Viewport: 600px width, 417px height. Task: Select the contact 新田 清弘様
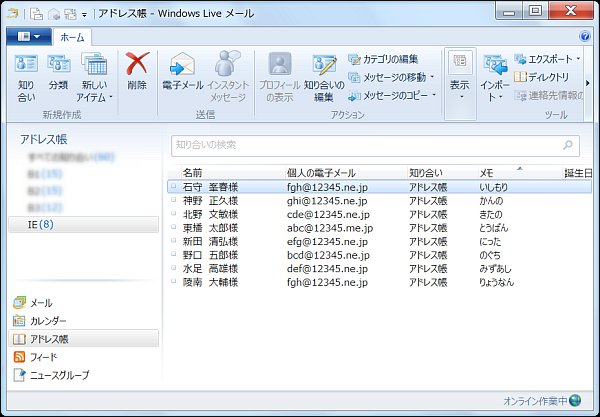coord(210,241)
